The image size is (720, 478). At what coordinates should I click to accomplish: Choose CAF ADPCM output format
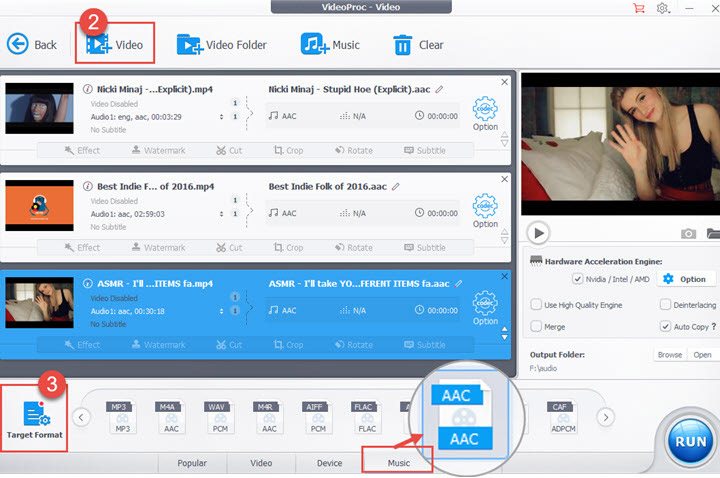(563, 417)
